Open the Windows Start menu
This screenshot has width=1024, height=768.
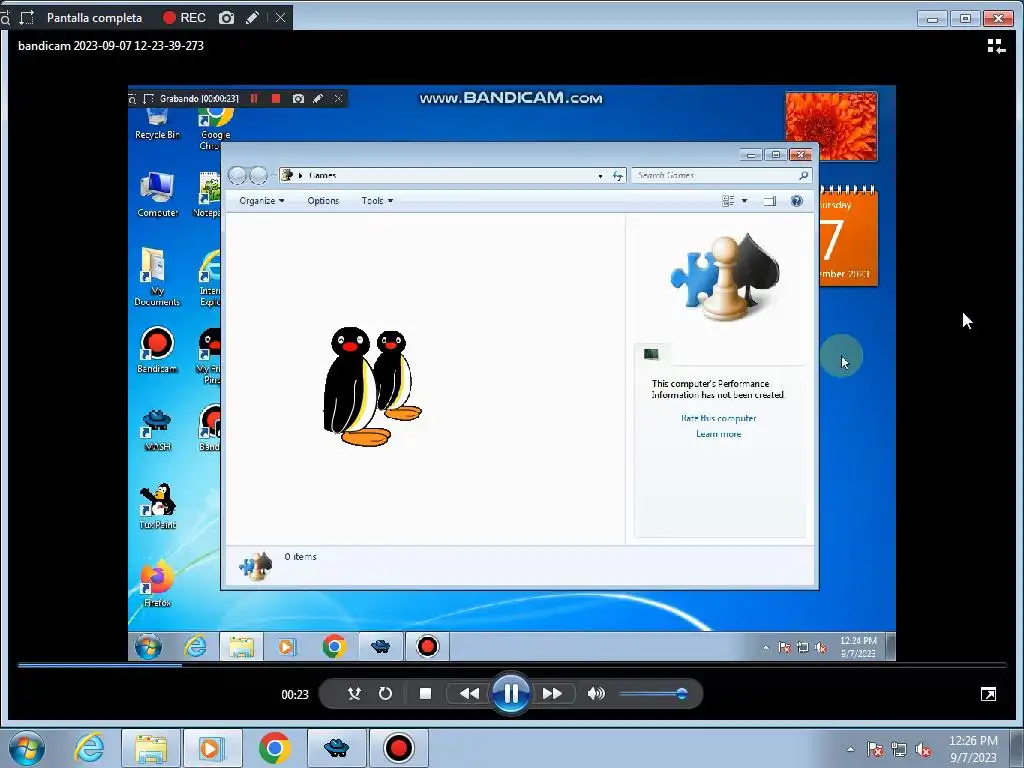coord(27,748)
